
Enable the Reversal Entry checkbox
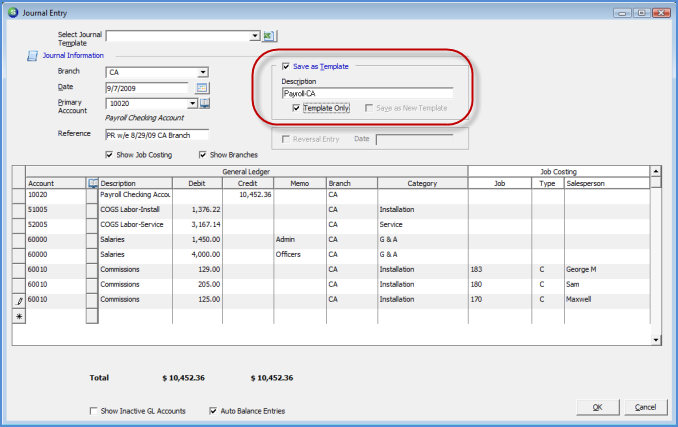pyautogui.click(x=286, y=139)
